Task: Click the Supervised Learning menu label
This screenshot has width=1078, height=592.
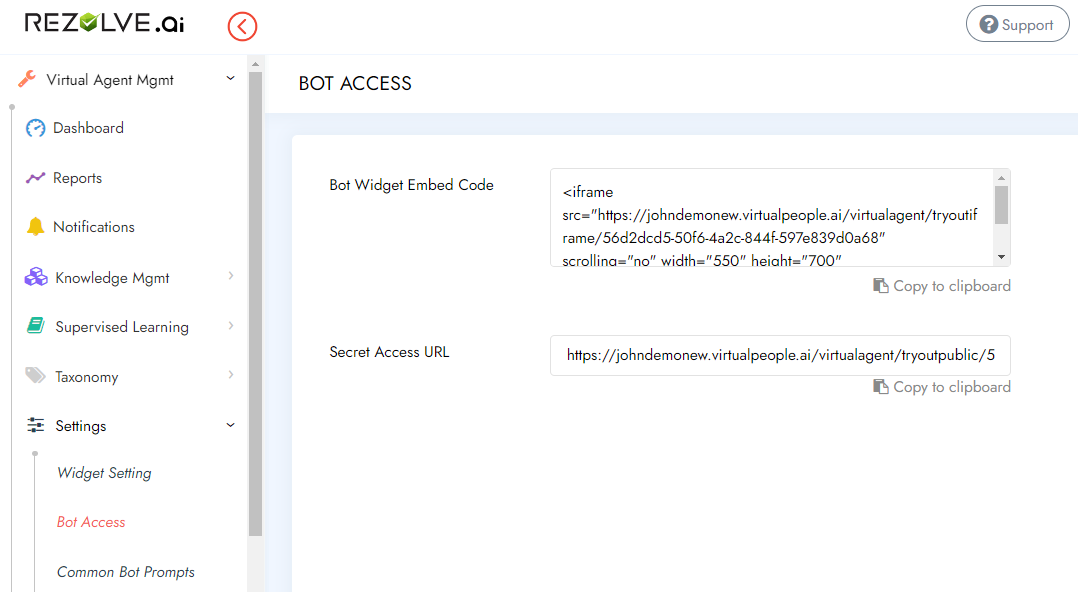Action: pyautogui.click(x=122, y=327)
